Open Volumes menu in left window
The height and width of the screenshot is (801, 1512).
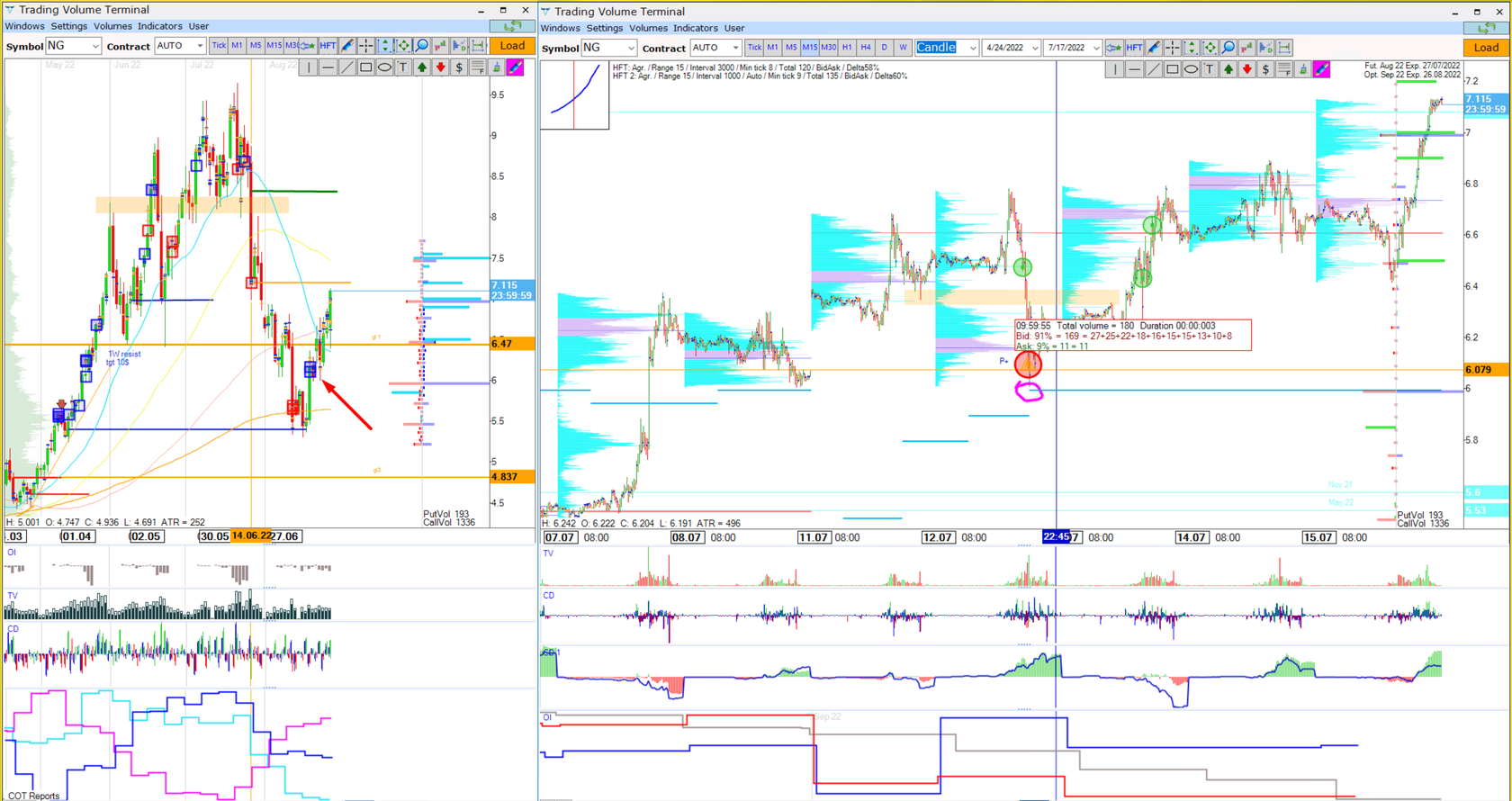(x=112, y=26)
